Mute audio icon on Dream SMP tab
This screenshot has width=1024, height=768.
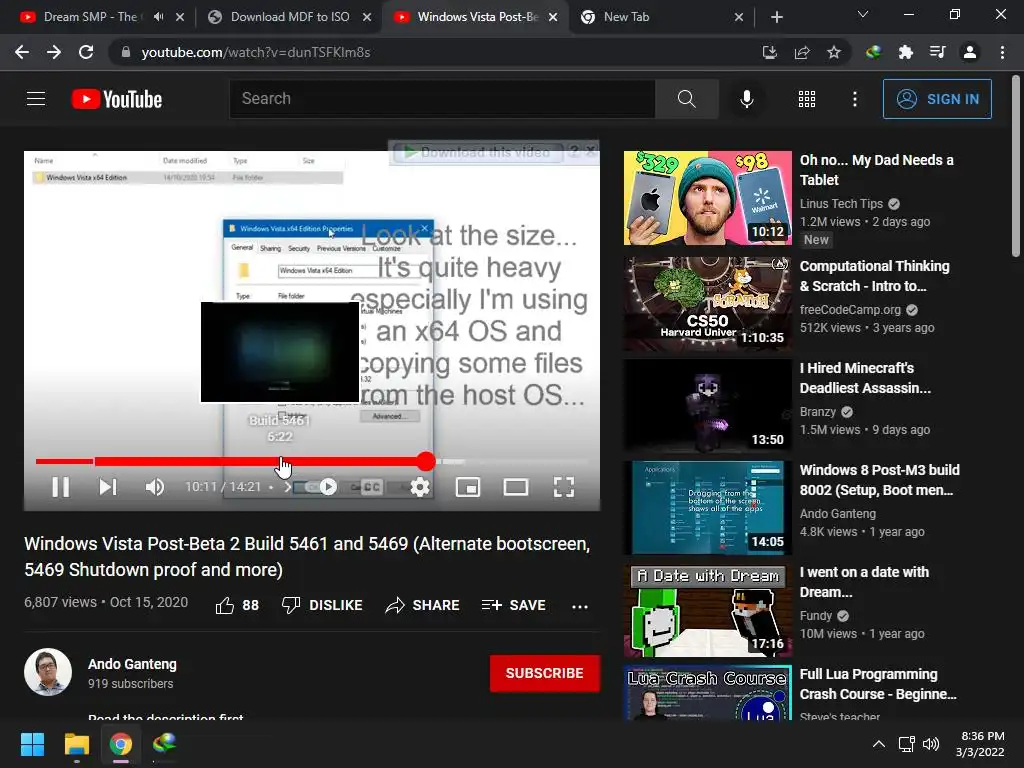tap(159, 17)
